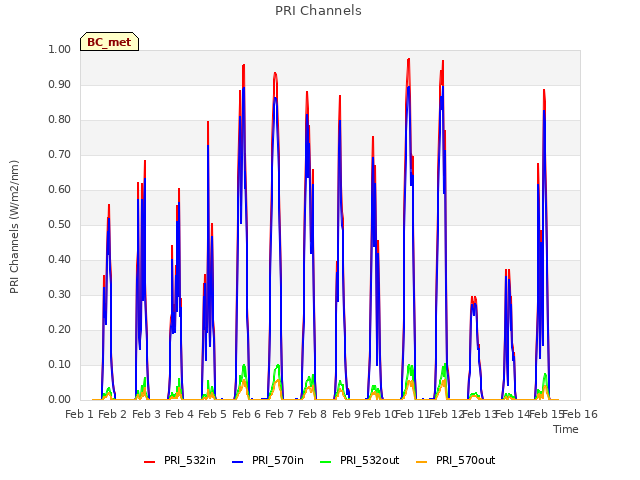This screenshot has height=480, width=640.
Task: Click the 0.60 y-axis tick label
Action: pos(60,189)
